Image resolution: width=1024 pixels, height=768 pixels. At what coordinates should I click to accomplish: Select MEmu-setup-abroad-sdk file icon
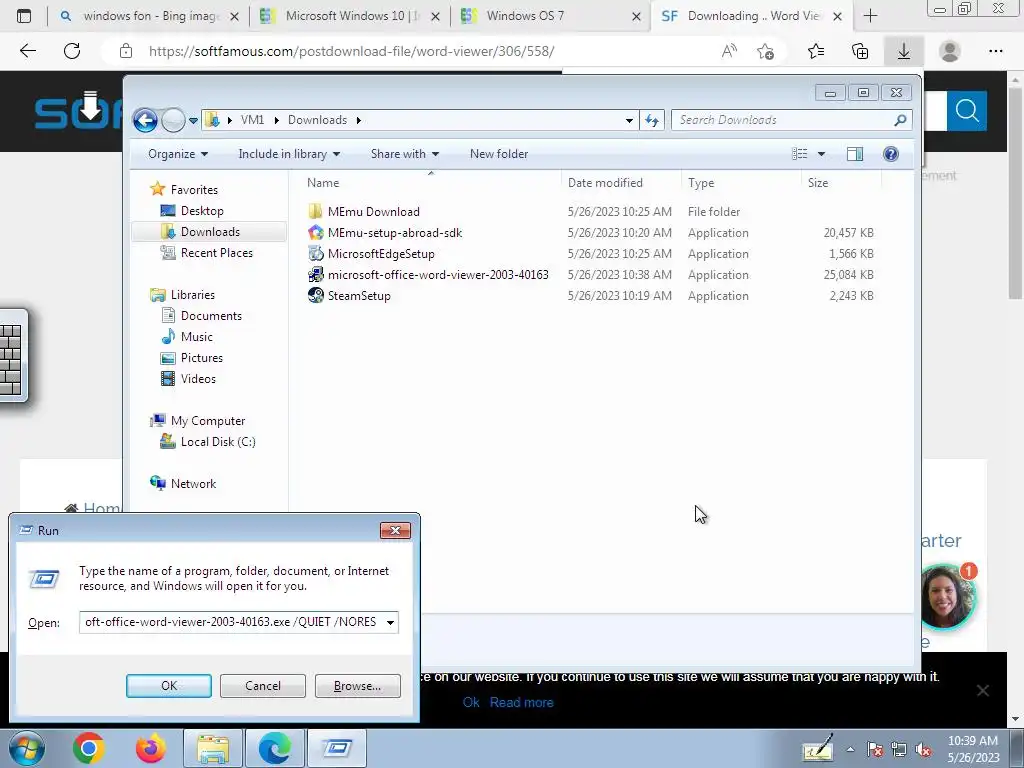(315, 232)
